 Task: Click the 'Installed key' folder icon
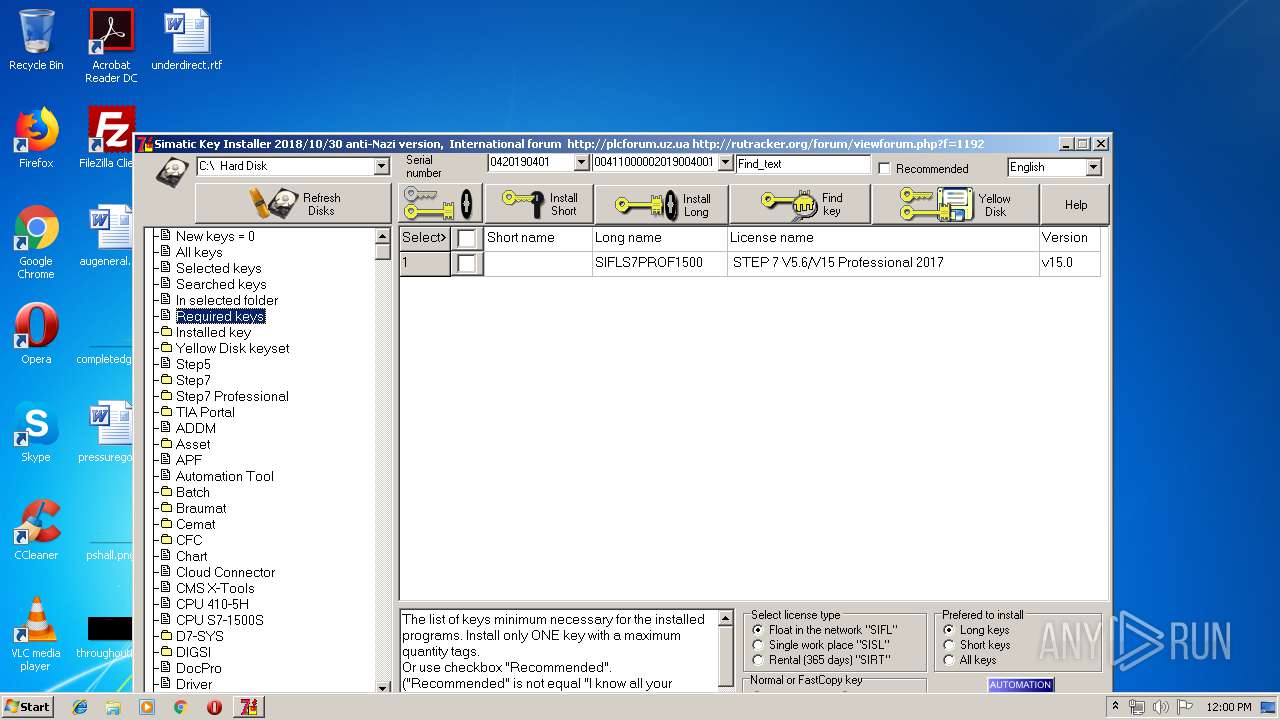(166, 332)
